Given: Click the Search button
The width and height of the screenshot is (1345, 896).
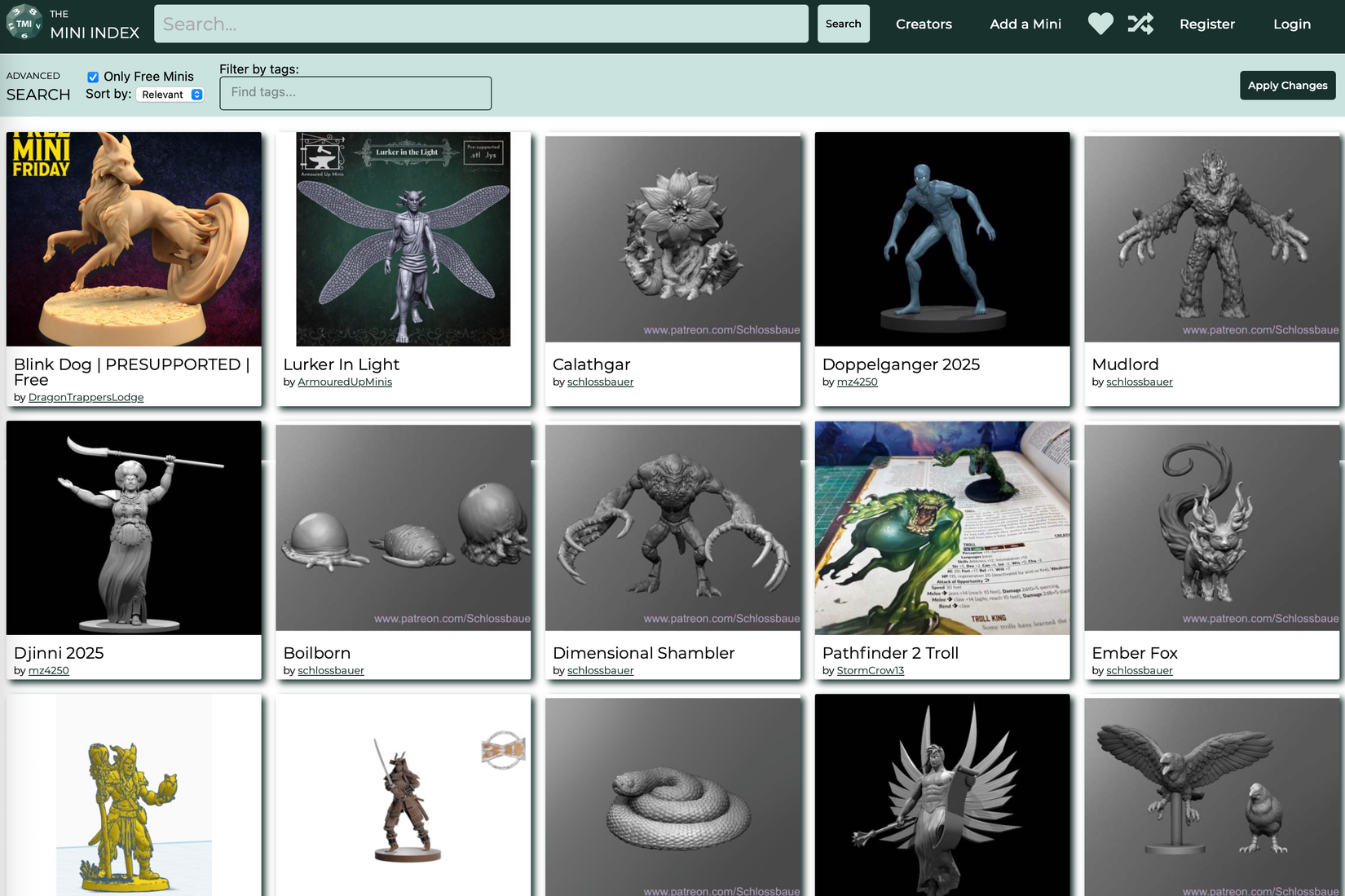Looking at the screenshot, I should (844, 24).
